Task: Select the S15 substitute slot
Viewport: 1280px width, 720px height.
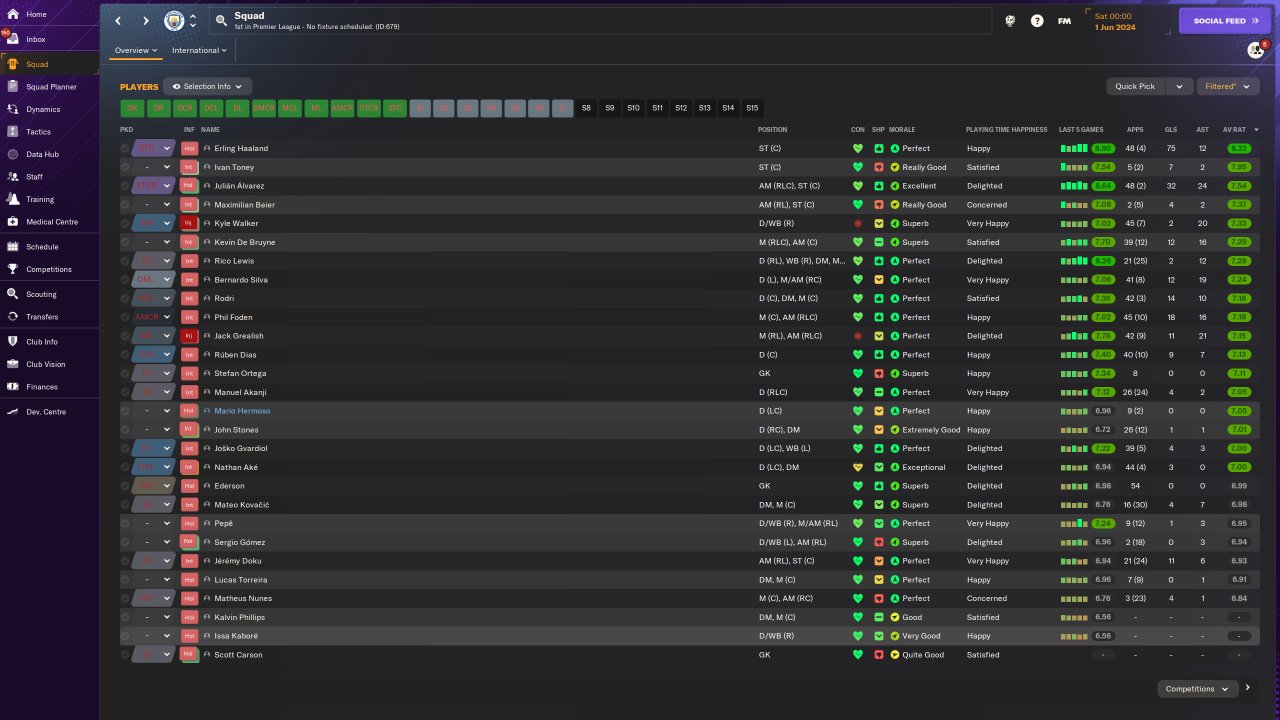Action: pyautogui.click(x=752, y=108)
